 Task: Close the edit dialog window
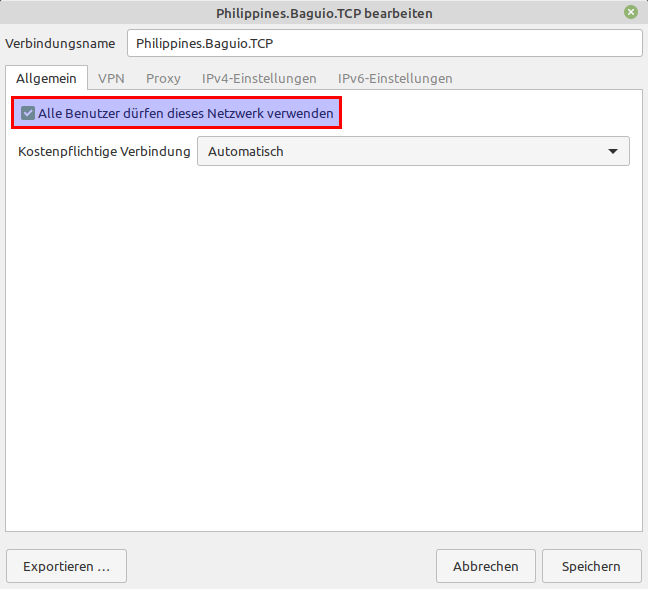pyautogui.click(x=631, y=12)
